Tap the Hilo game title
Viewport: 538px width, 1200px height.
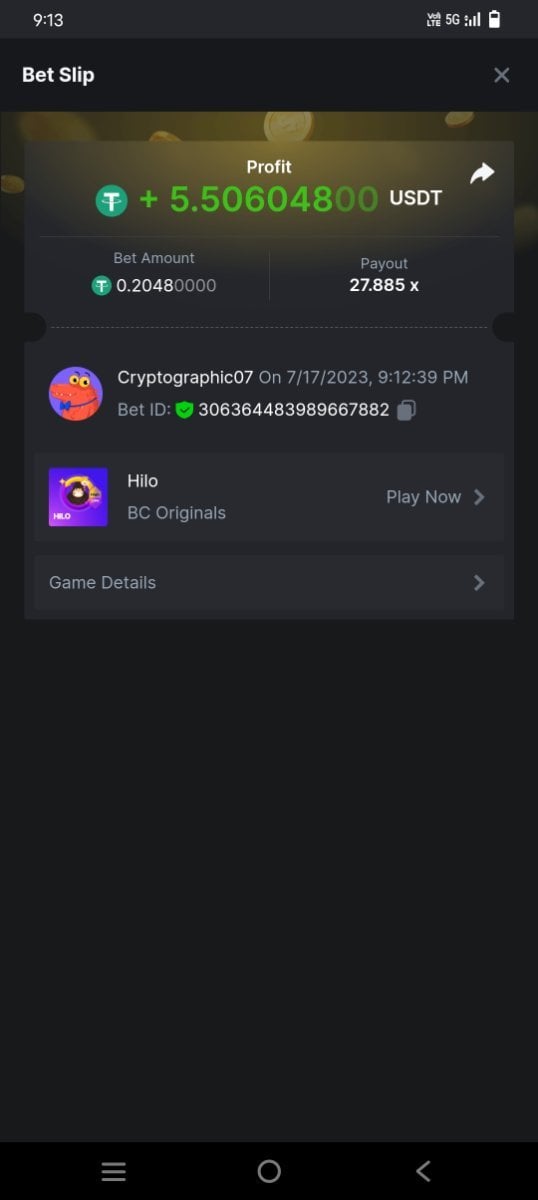143,481
